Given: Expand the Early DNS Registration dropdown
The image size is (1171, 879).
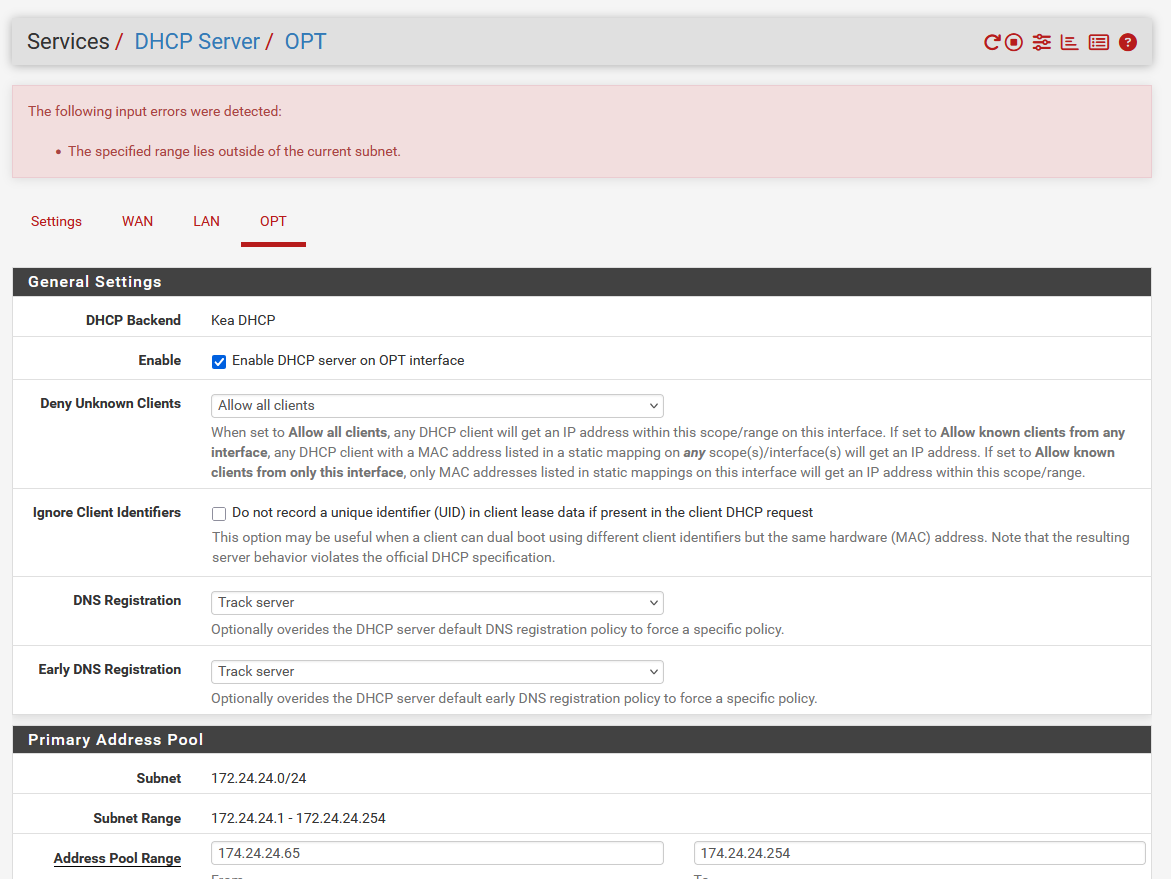Looking at the screenshot, I should pos(437,672).
